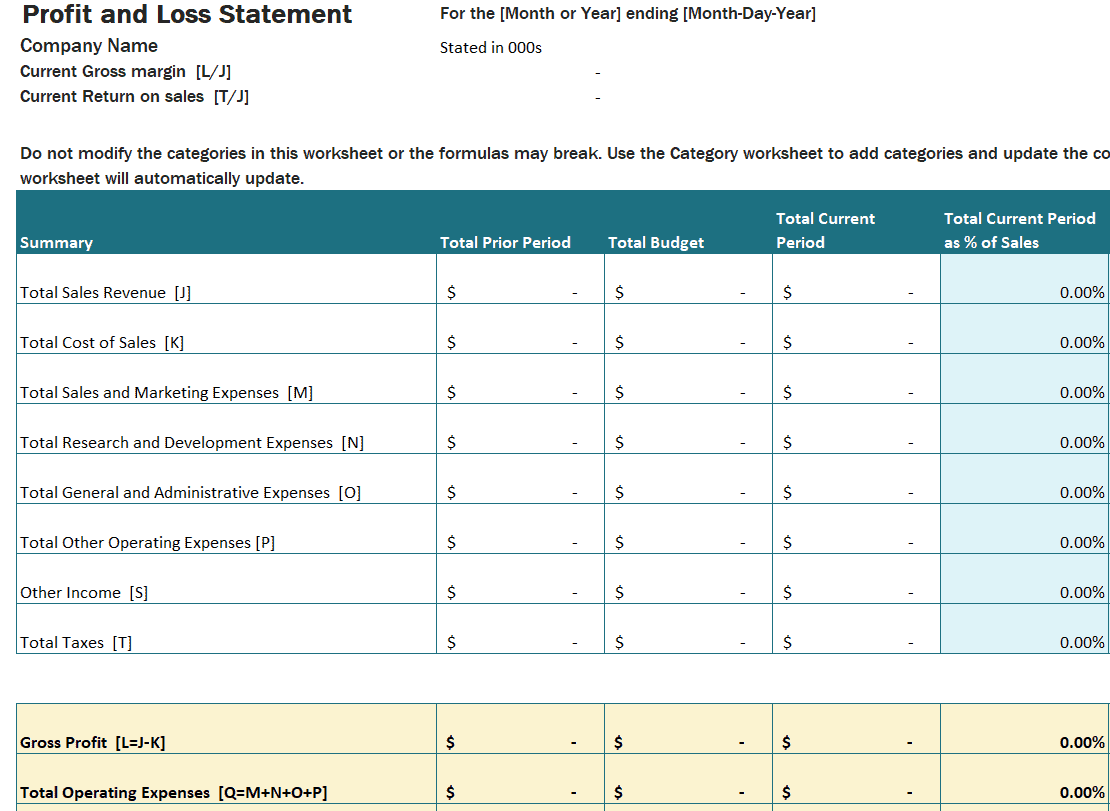The image size is (1110, 811).
Task: Select Total Taxes current period amount
Action: 857,629
